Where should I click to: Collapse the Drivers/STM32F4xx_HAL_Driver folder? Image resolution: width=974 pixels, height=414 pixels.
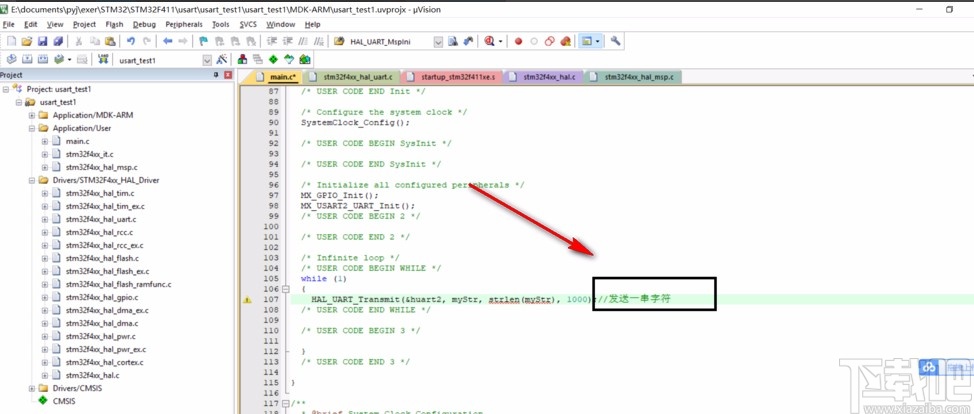32,180
